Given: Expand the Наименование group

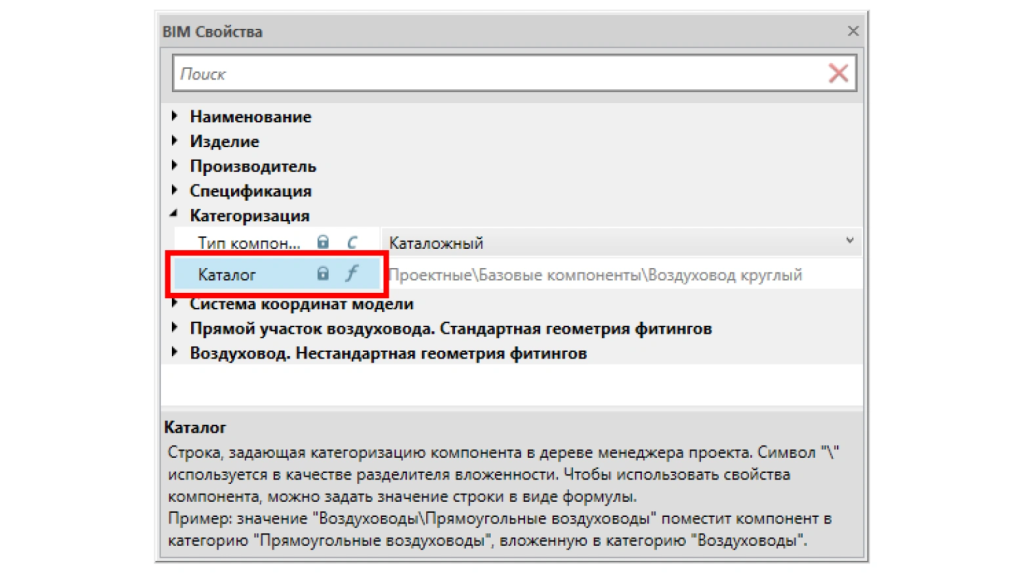Looking at the screenshot, I should 177,117.
